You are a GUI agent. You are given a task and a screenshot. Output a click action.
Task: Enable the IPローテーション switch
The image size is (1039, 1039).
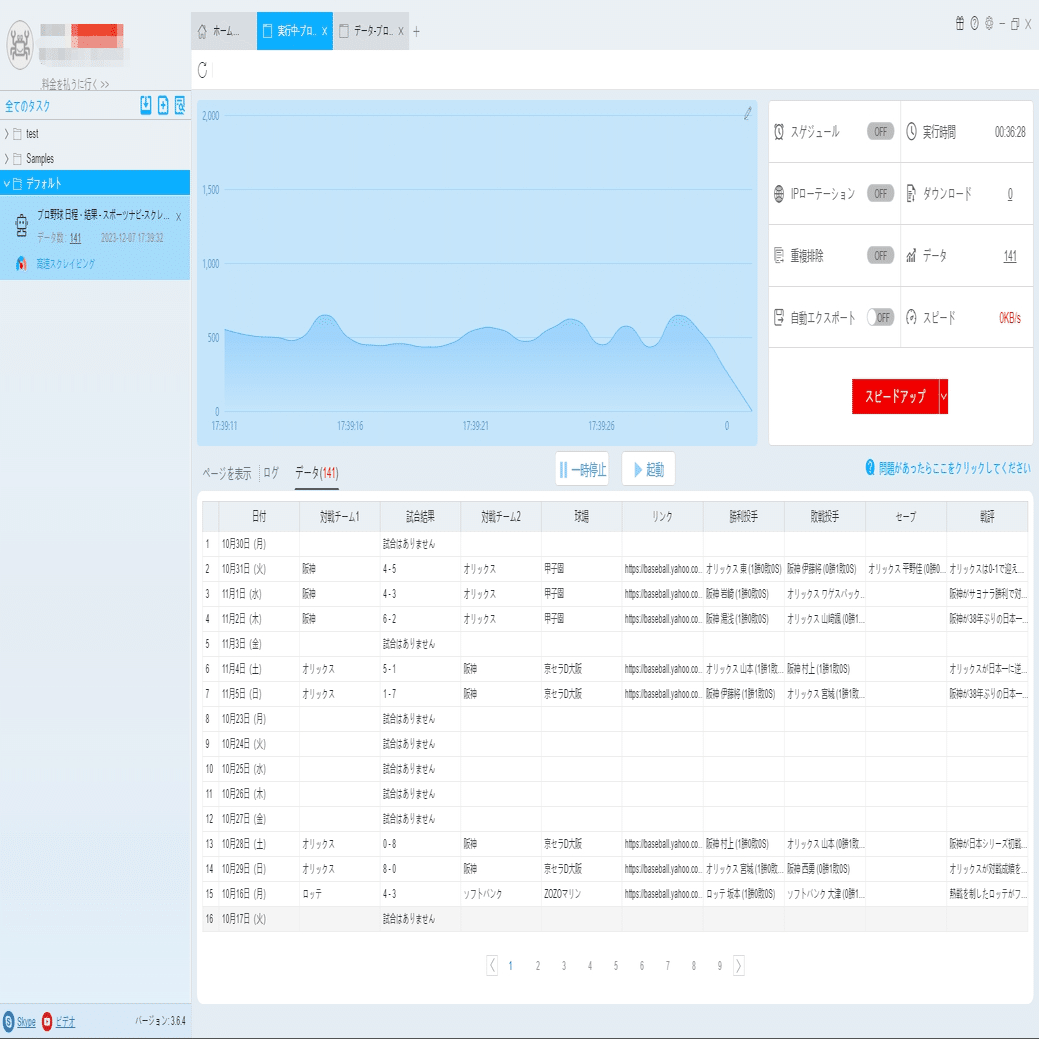point(880,193)
